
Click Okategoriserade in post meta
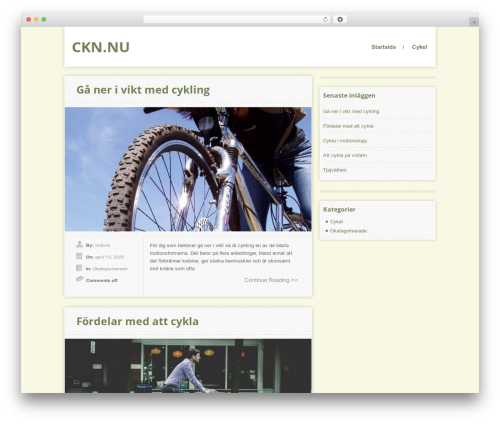[110, 269]
